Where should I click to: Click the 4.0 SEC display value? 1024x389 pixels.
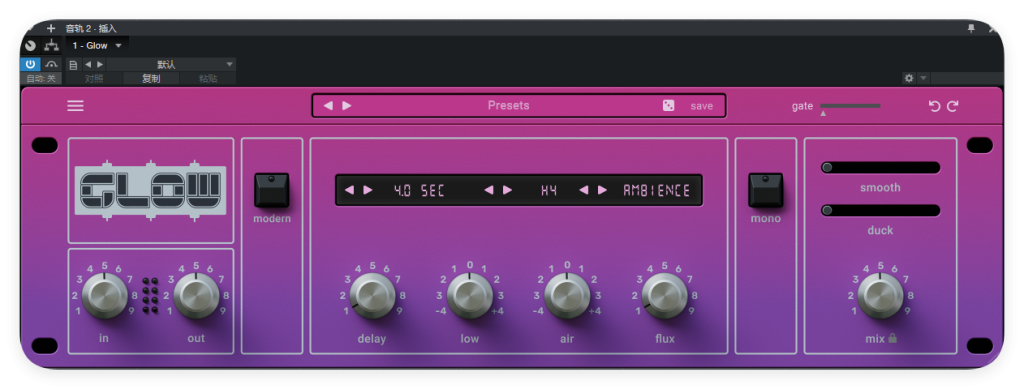(419, 191)
